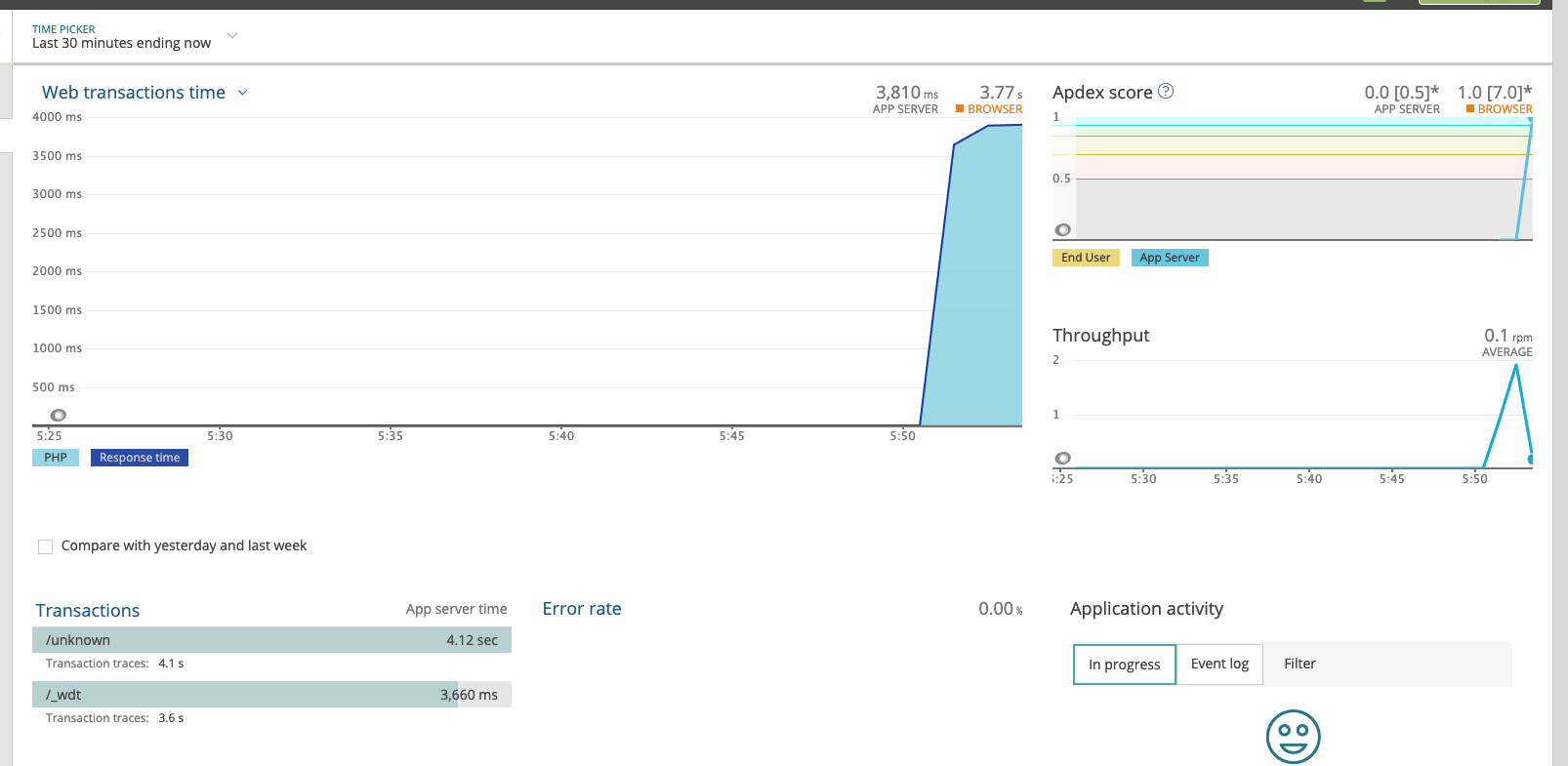This screenshot has height=766, width=1568.
Task: Enable Compare with yesterday and last week
Action: 45,546
